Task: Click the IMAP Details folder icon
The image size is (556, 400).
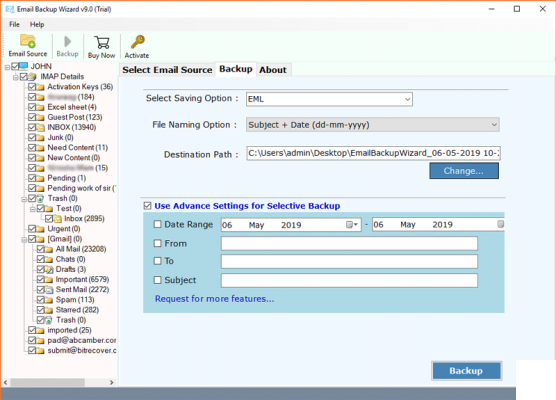Action: (x=32, y=76)
